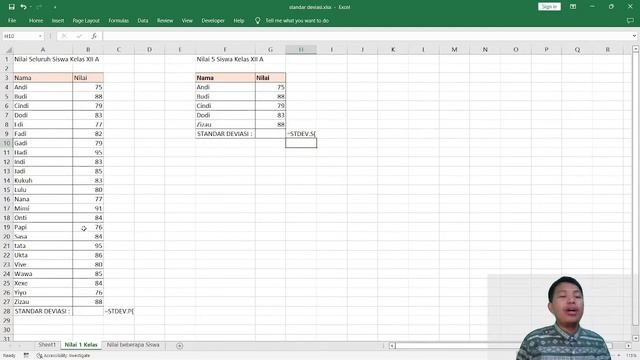Open the Developer ribbon tab
The height and width of the screenshot is (360, 640).
click(213, 20)
